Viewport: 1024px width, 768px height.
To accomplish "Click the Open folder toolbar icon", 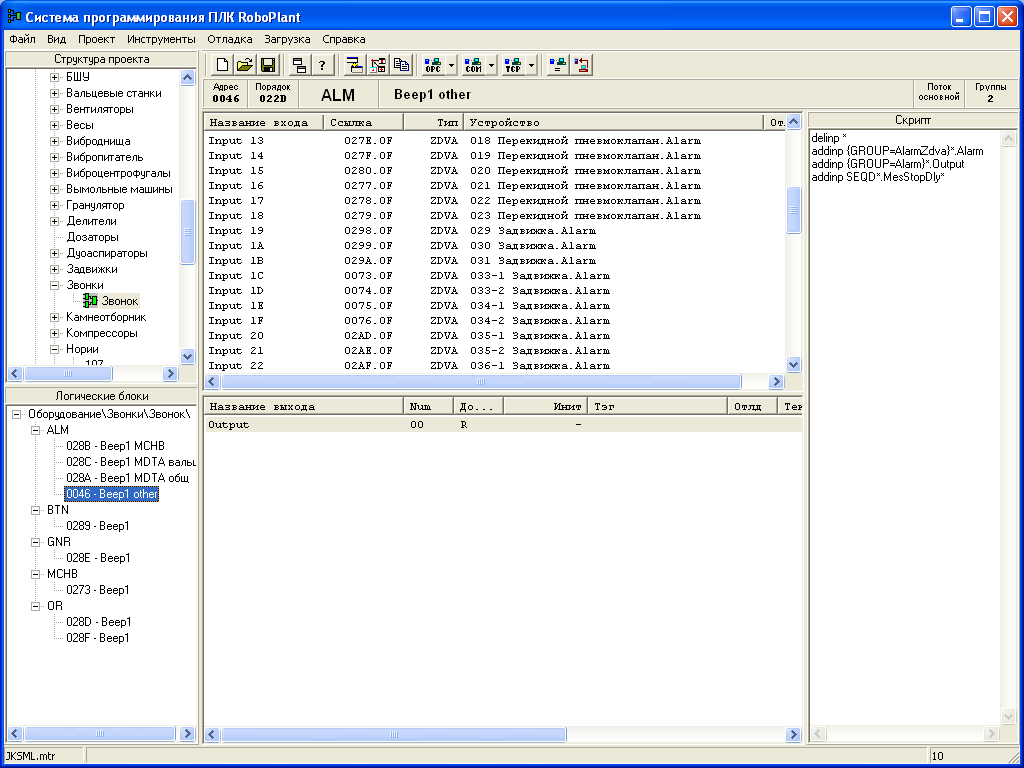I will [245, 65].
